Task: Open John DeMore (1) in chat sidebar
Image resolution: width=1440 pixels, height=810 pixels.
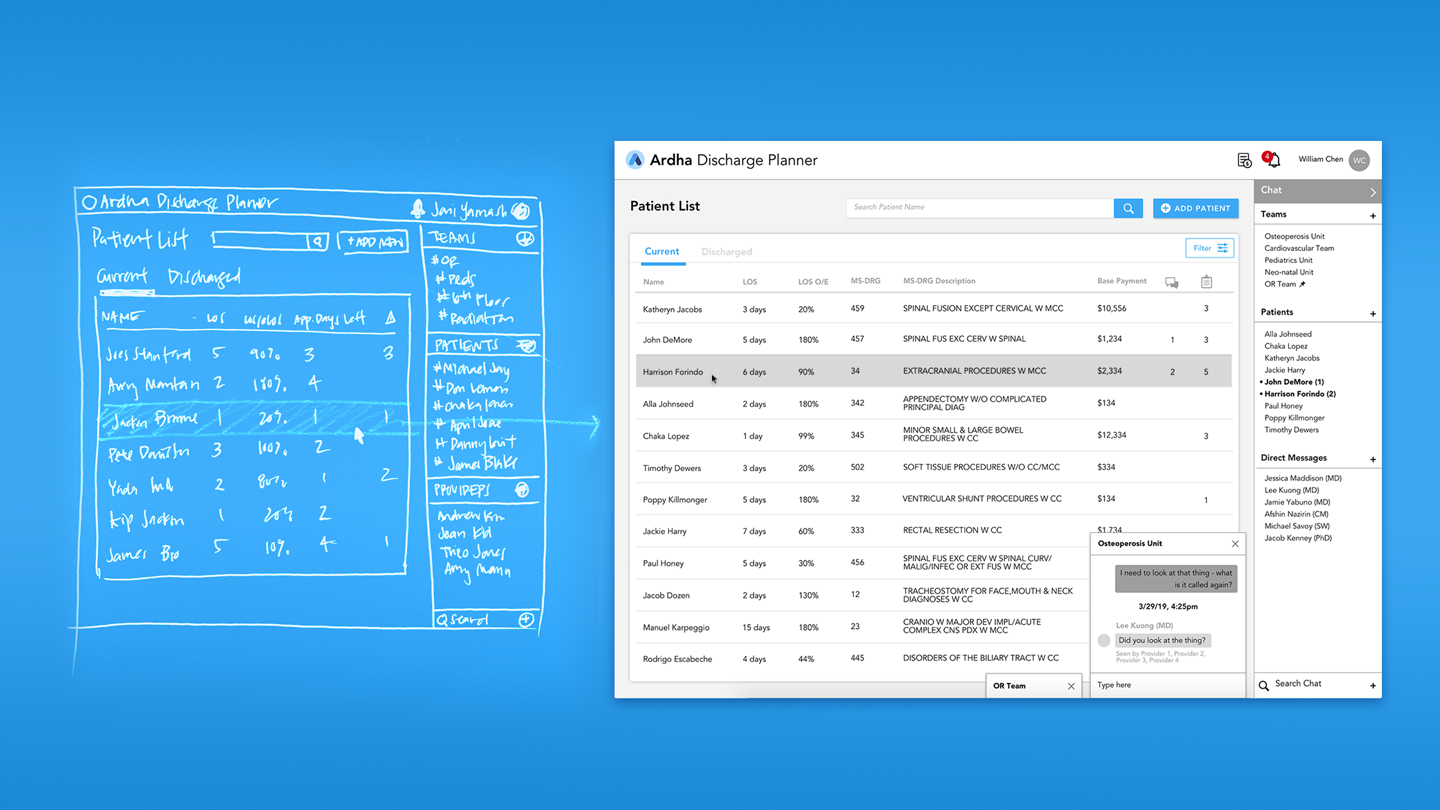Action: click(1293, 382)
